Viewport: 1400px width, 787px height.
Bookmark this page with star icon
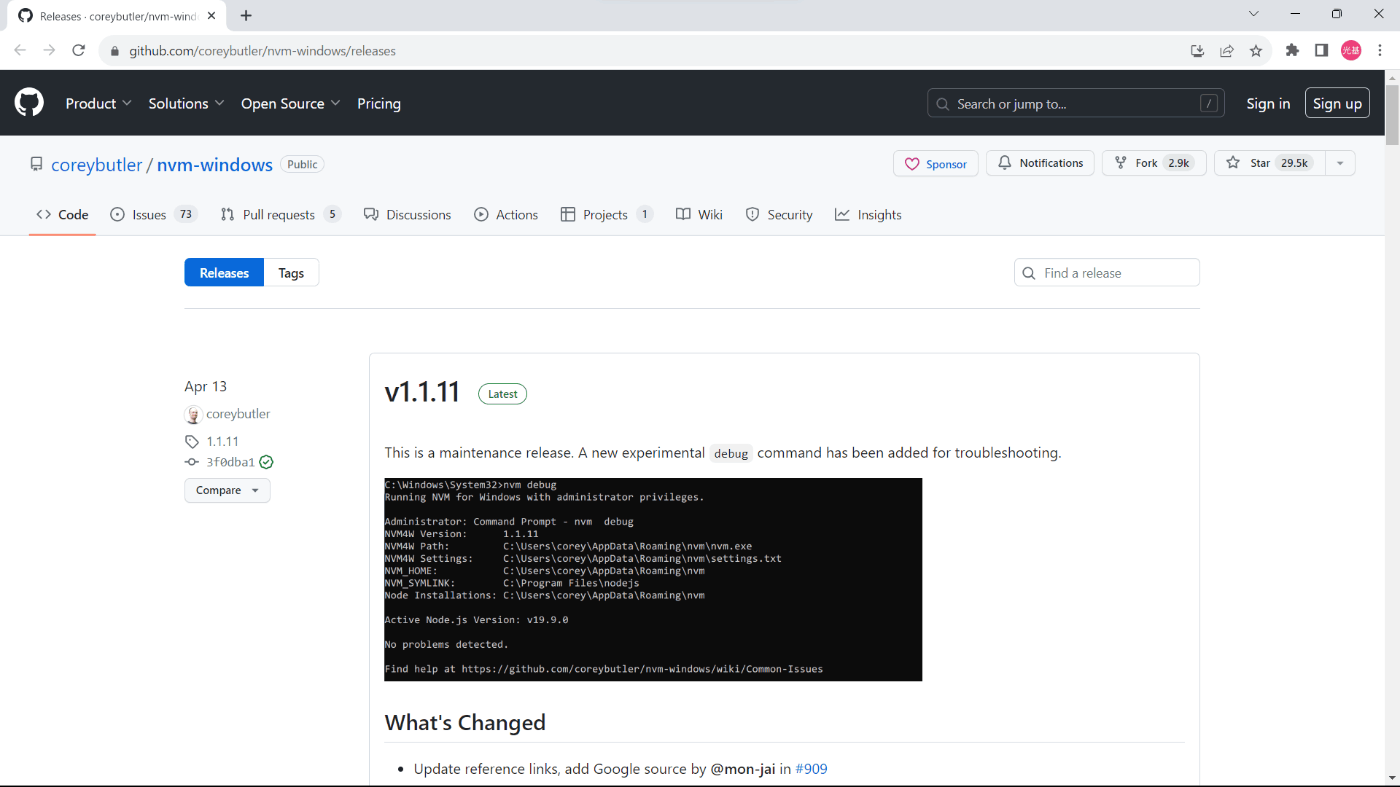point(1256,51)
